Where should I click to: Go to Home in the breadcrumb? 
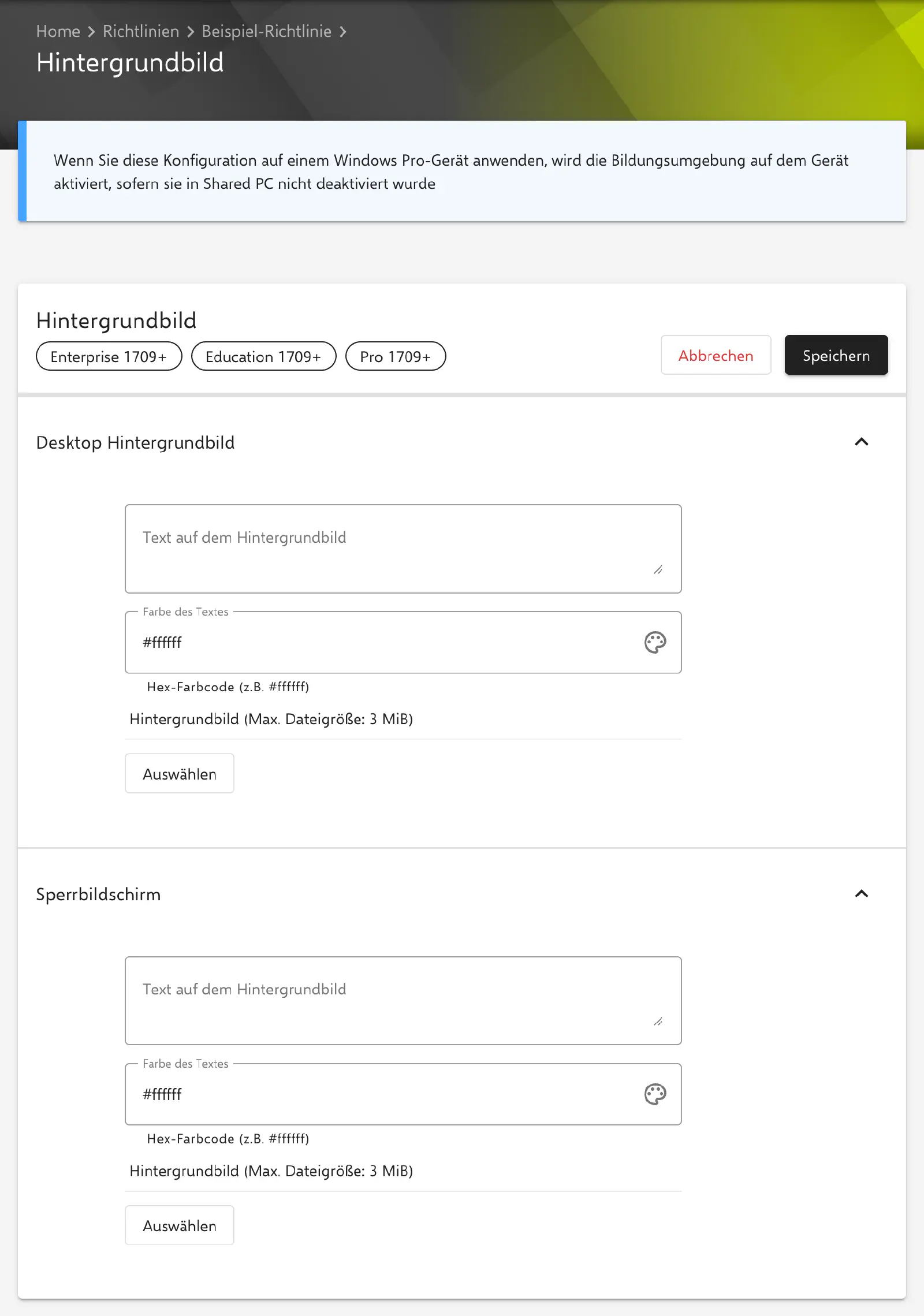pyautogui.click(x=58, y=31)
